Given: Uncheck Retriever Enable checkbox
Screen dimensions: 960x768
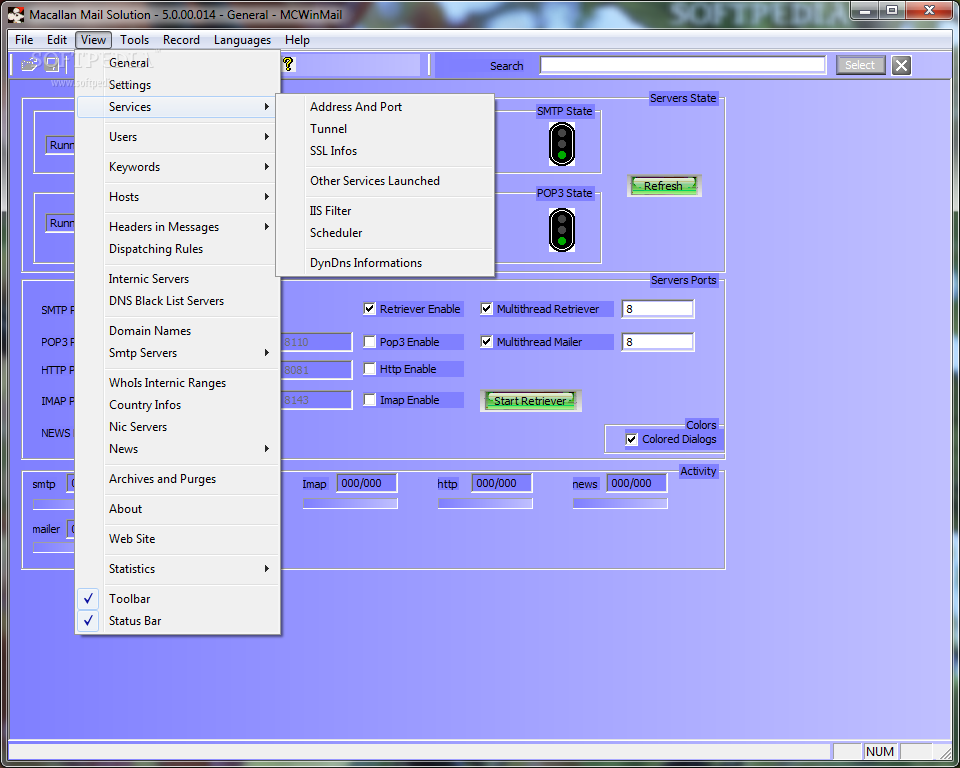Looking at the screenshot, I should tap(369, 309).
